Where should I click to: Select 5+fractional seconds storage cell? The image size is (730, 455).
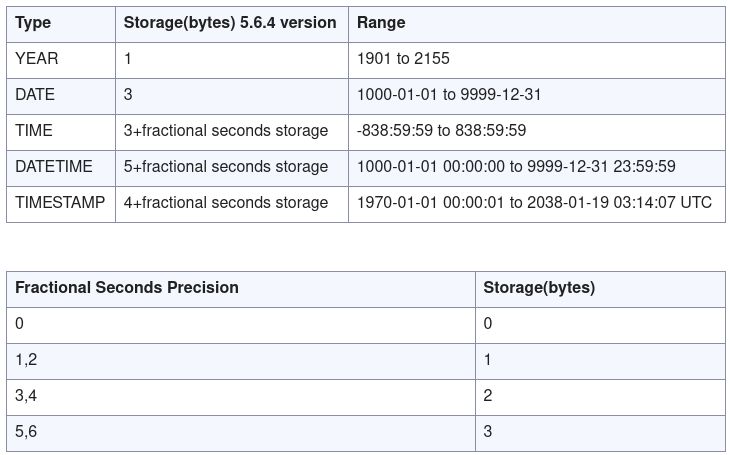point(226,166)
